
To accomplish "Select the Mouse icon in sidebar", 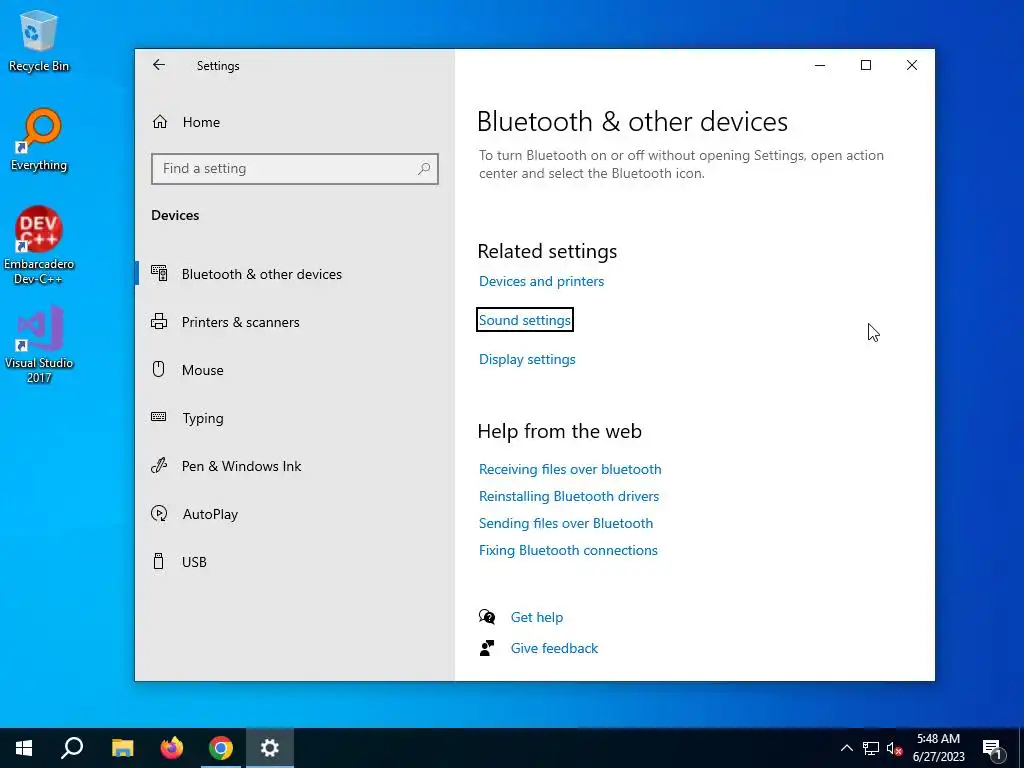I will (159, 369).
